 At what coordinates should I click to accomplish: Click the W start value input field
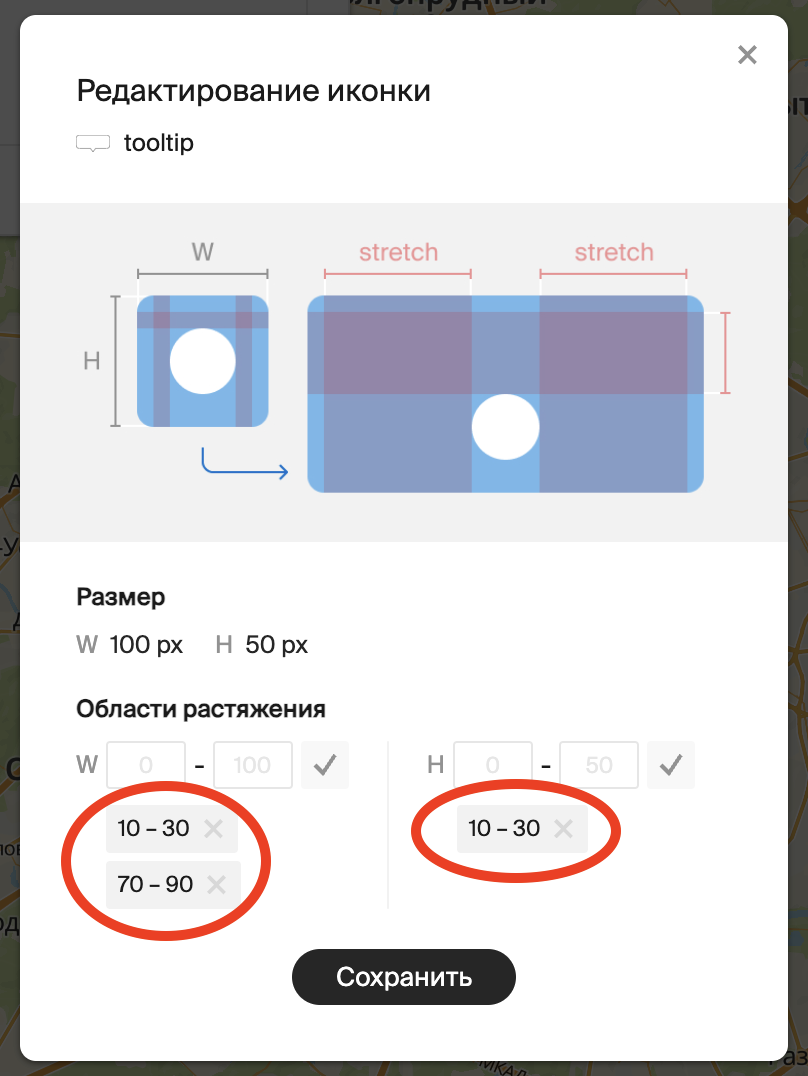(x=146, y=764)
